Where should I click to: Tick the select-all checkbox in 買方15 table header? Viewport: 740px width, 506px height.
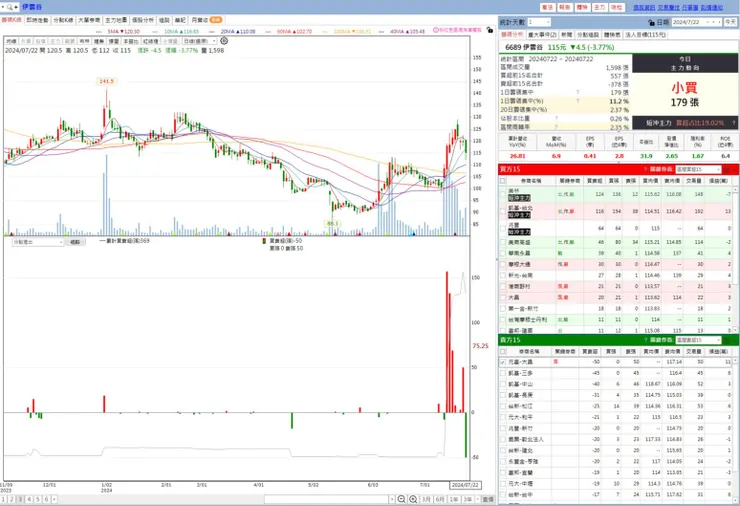[x=503, y=181]
